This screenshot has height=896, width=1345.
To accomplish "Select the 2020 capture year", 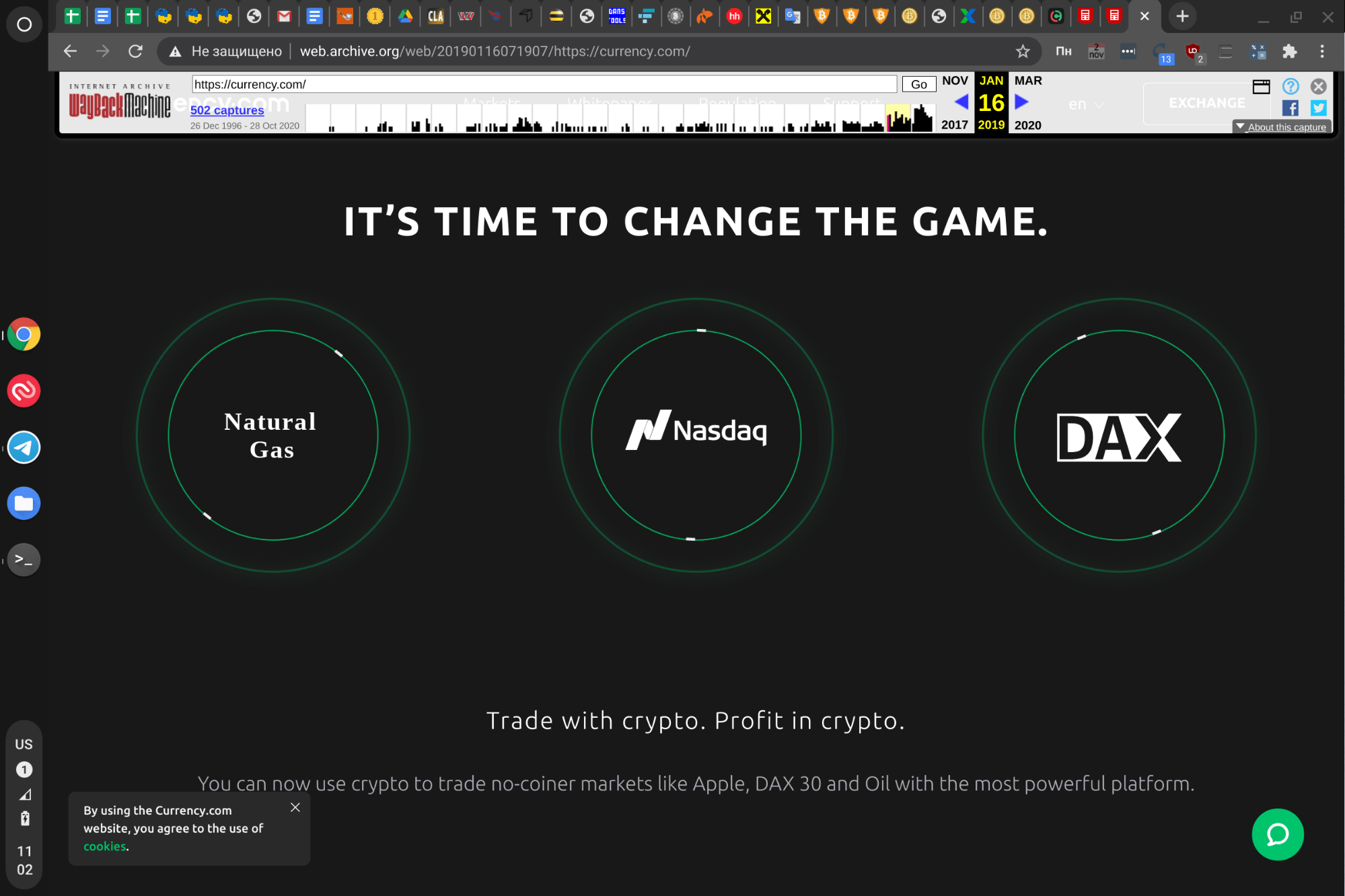I will [x=1027, y=125].
